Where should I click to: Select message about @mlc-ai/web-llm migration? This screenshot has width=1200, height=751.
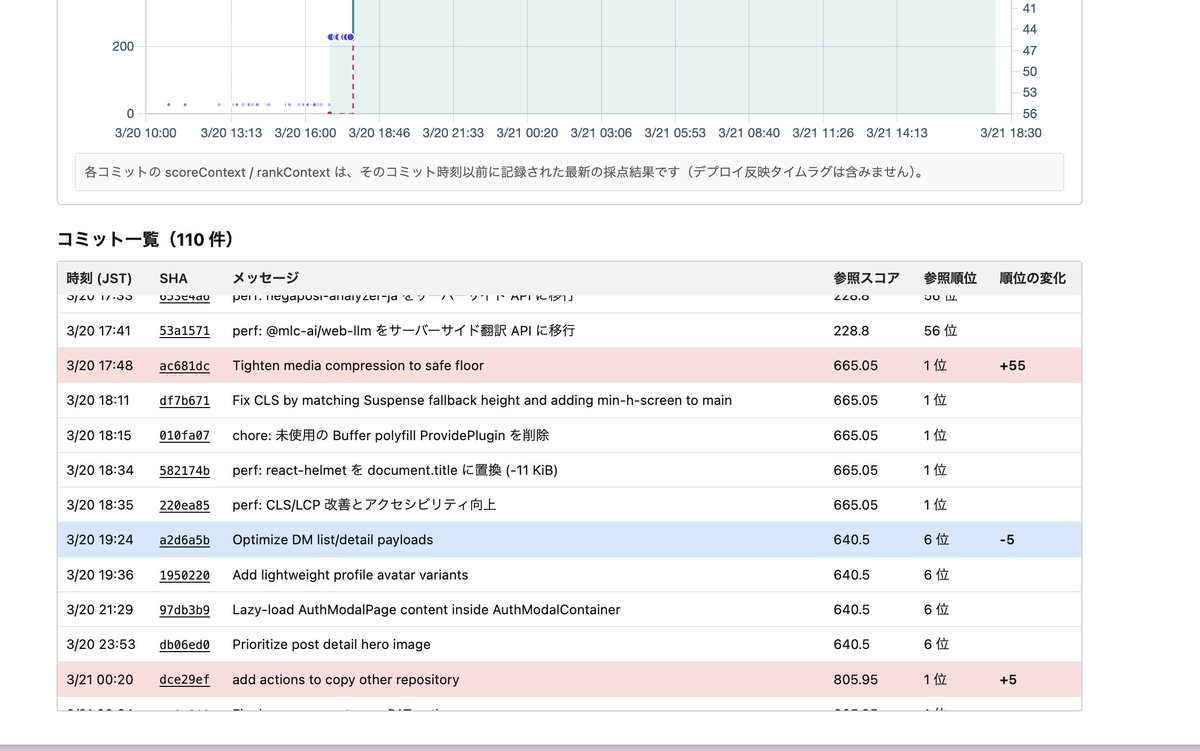(404, 331)
